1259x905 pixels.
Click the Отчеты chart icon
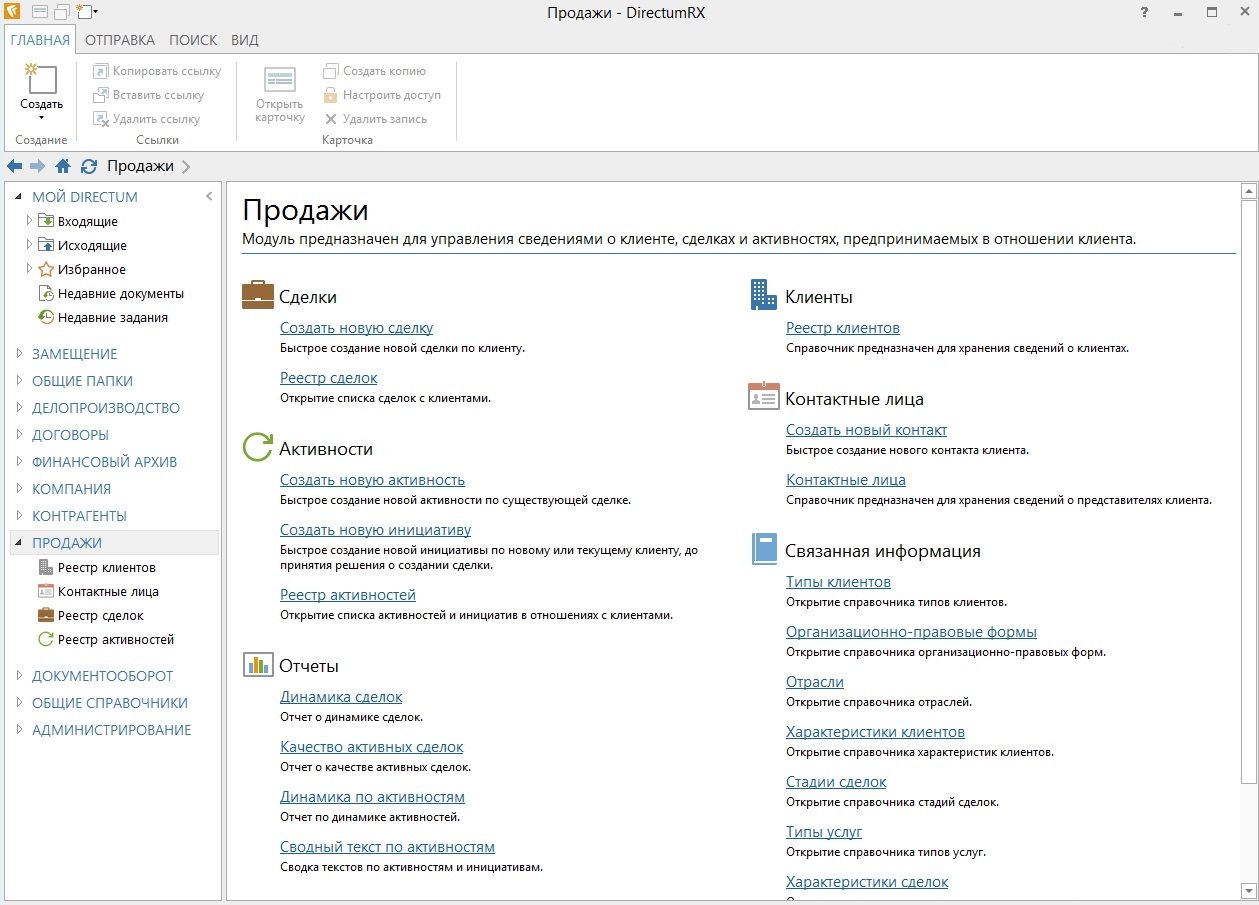[258, 665]
